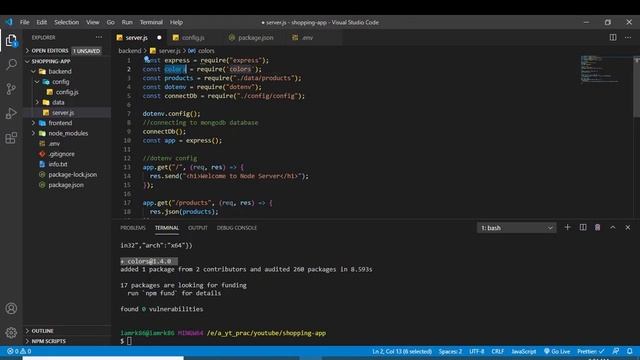Click Prettier in the status bar
Image resolution: width=640 pixels, height=360 pixels.
point(591,351)
